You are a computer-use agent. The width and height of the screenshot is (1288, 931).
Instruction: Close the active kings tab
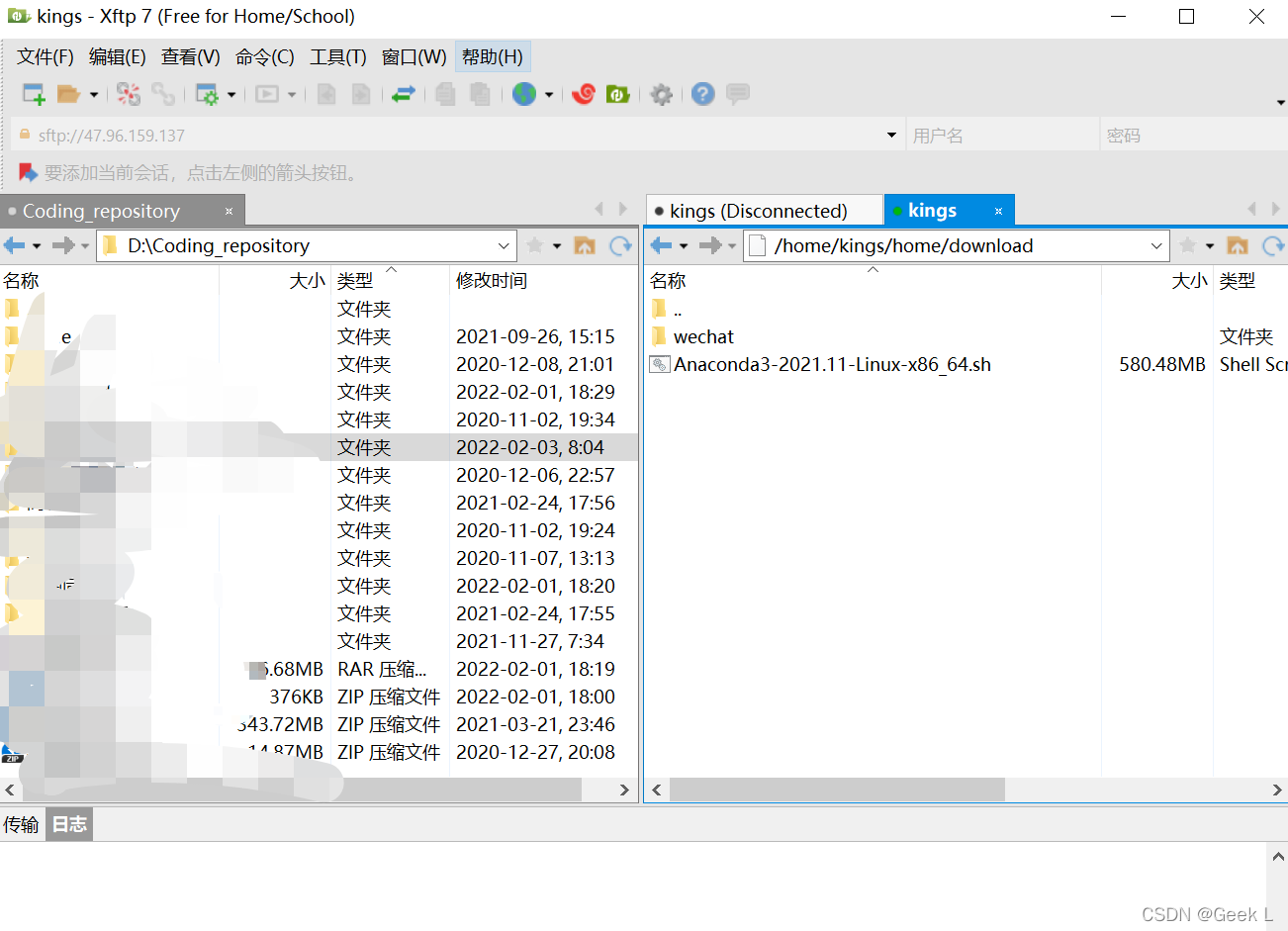[x=998, y=211]
